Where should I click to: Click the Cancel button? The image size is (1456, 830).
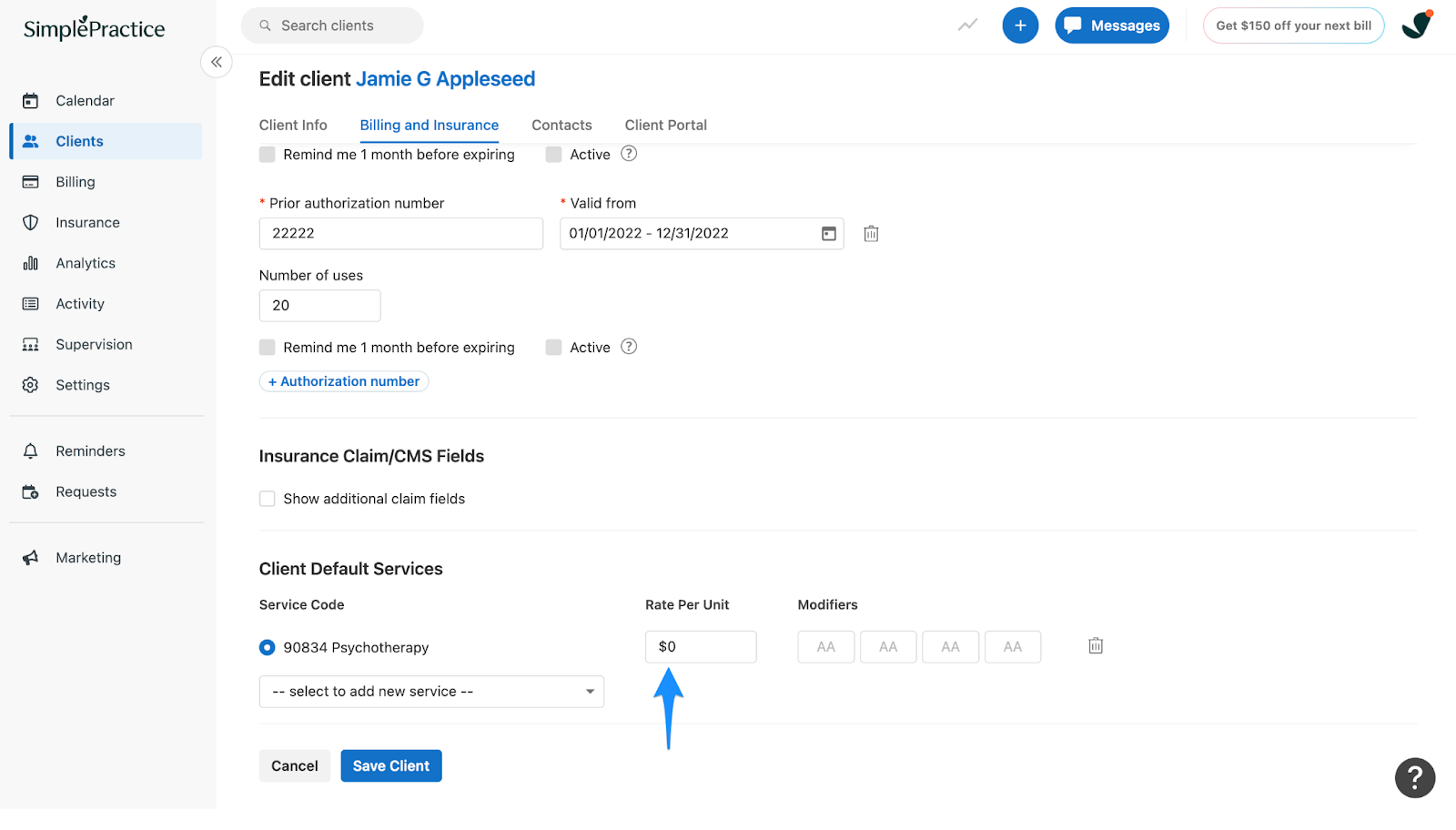(295, 766)
